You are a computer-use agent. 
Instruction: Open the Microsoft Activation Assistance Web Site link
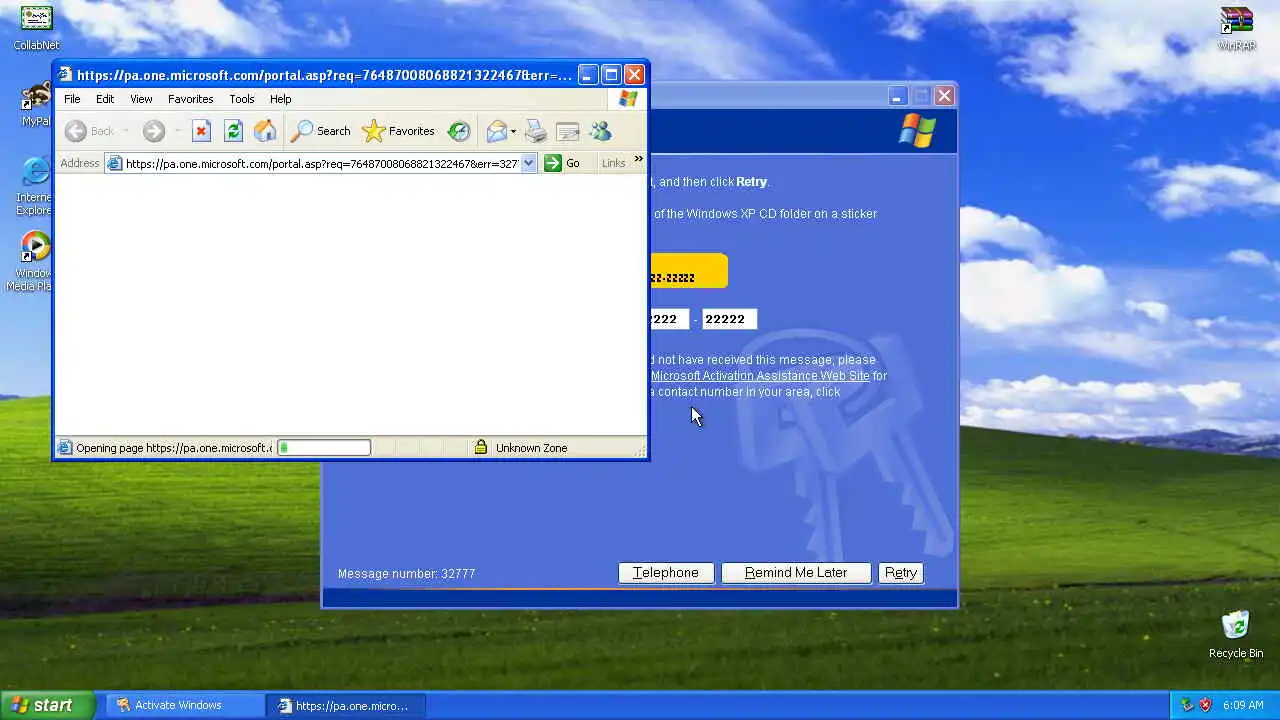[760, 376]
